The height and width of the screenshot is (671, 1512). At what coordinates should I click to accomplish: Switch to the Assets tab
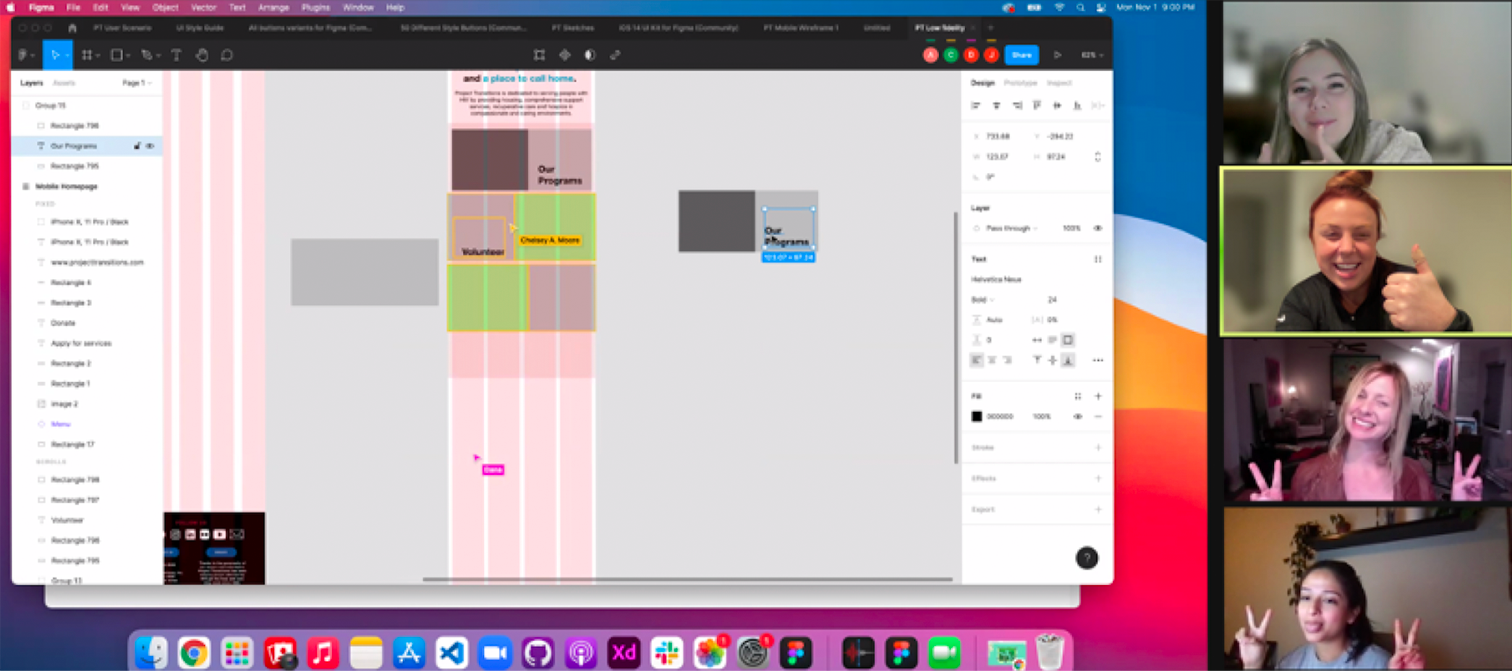click(63, 83)
